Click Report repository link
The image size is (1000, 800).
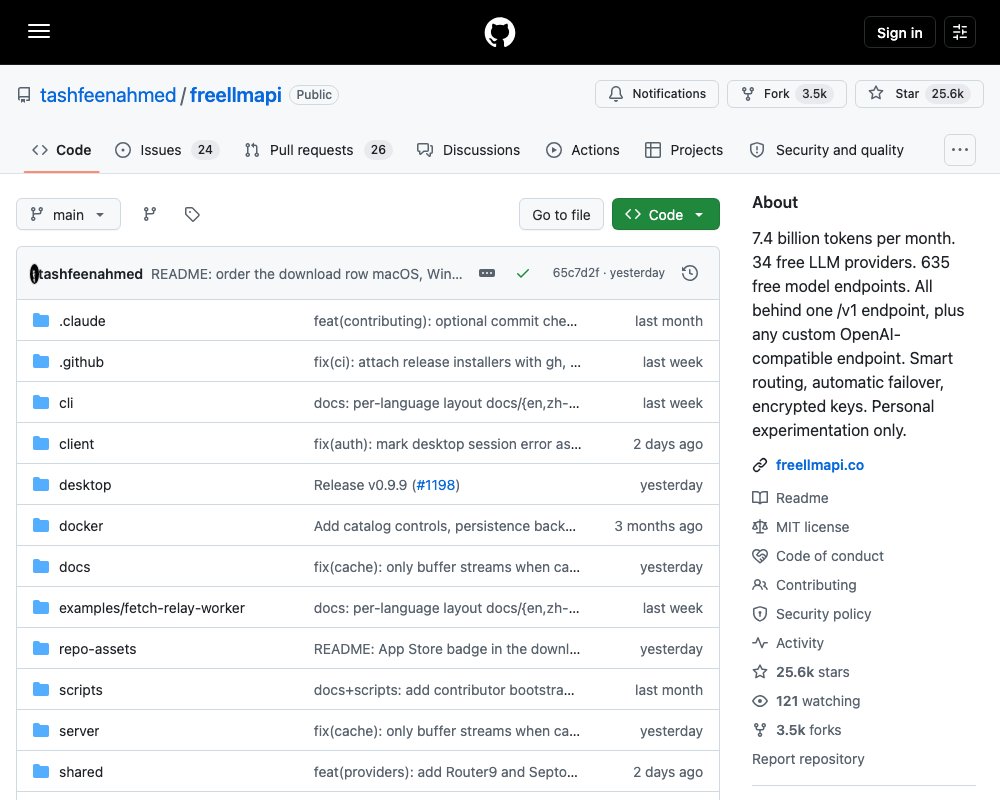808,759
